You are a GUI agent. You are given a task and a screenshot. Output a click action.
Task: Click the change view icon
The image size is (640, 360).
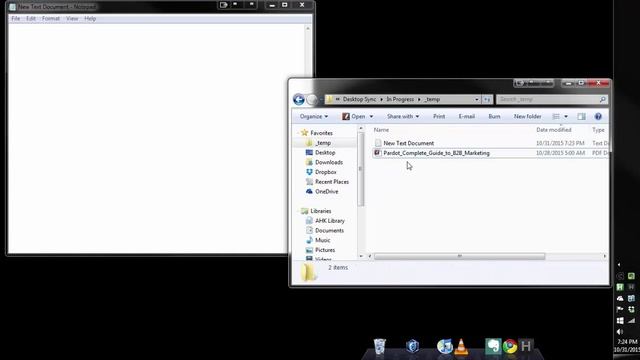click(x=556, y=116)
